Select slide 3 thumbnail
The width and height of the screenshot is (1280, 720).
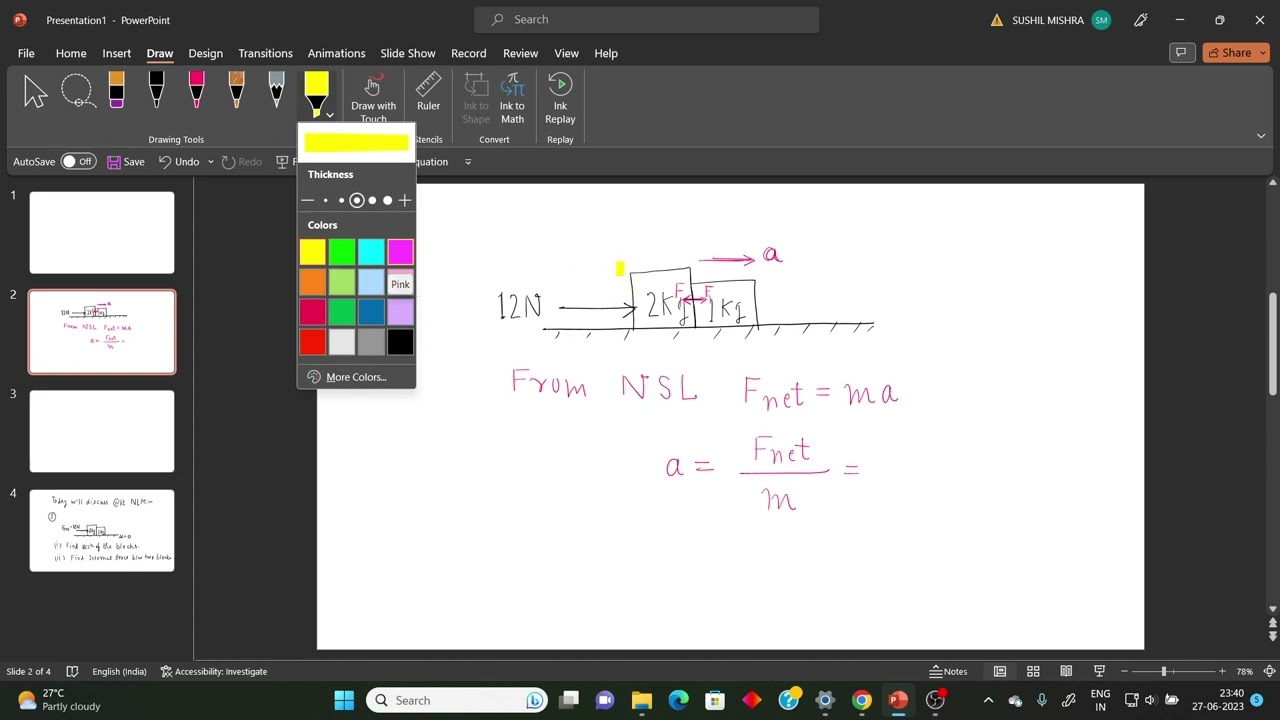click(x=102, y=431)
